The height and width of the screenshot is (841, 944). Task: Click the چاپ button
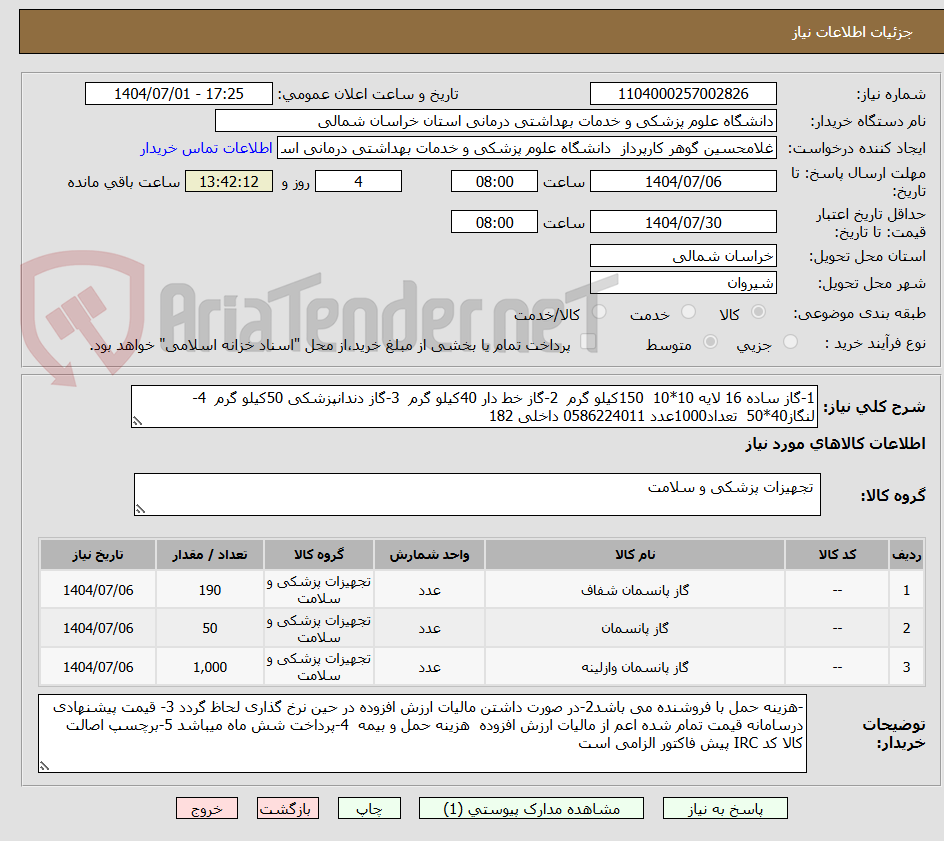[369, 808]
